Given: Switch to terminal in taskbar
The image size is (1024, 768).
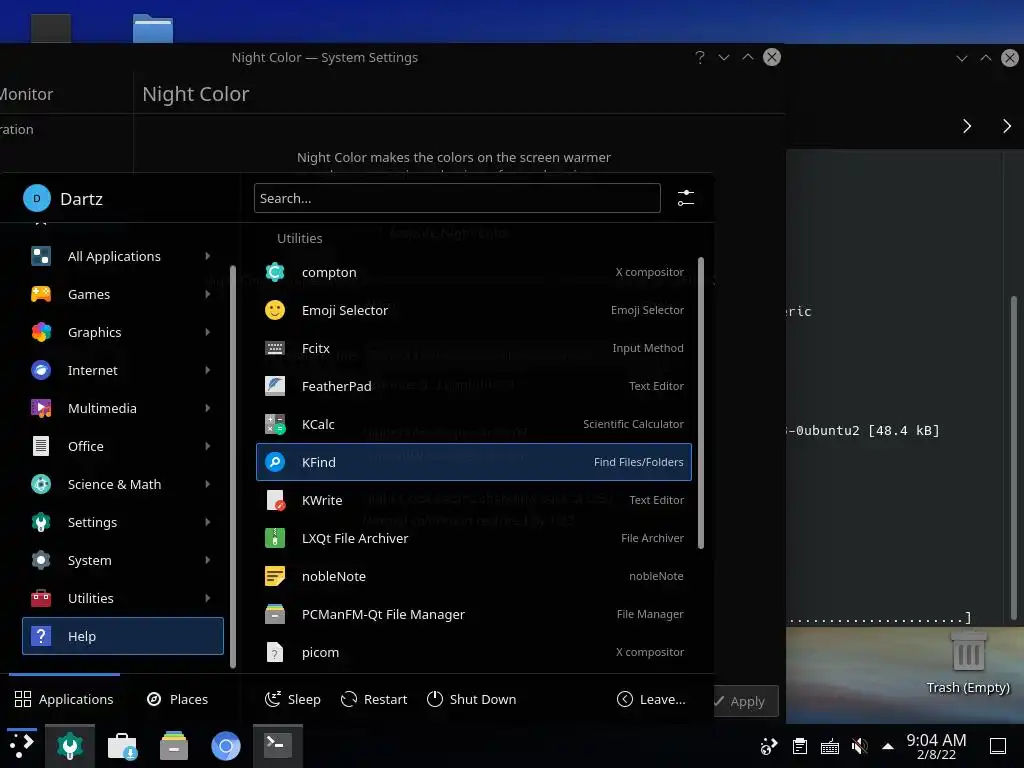Looking at the screenshot, I should point(278,746).
